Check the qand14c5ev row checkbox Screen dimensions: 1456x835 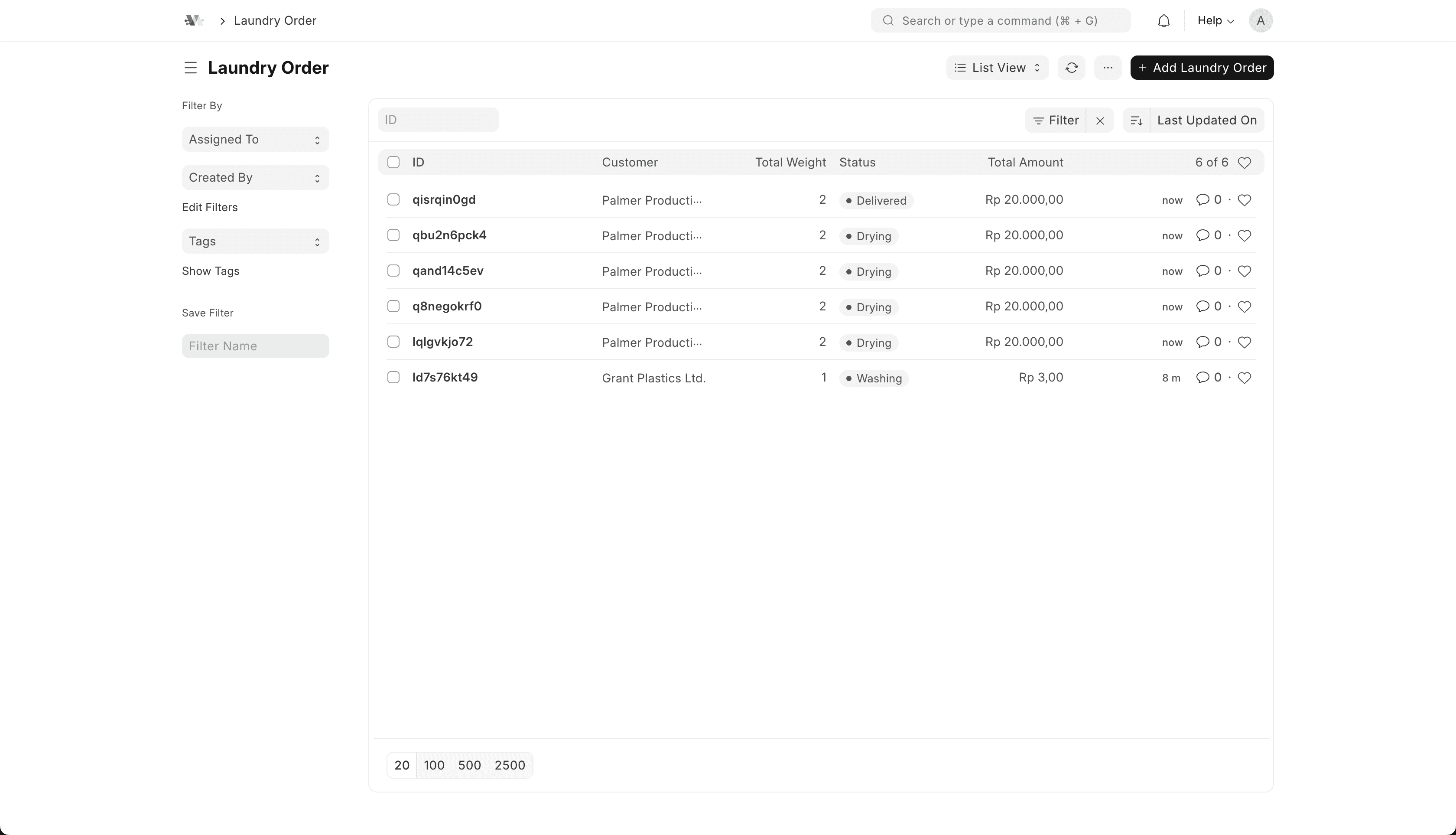tap(393, 271)
